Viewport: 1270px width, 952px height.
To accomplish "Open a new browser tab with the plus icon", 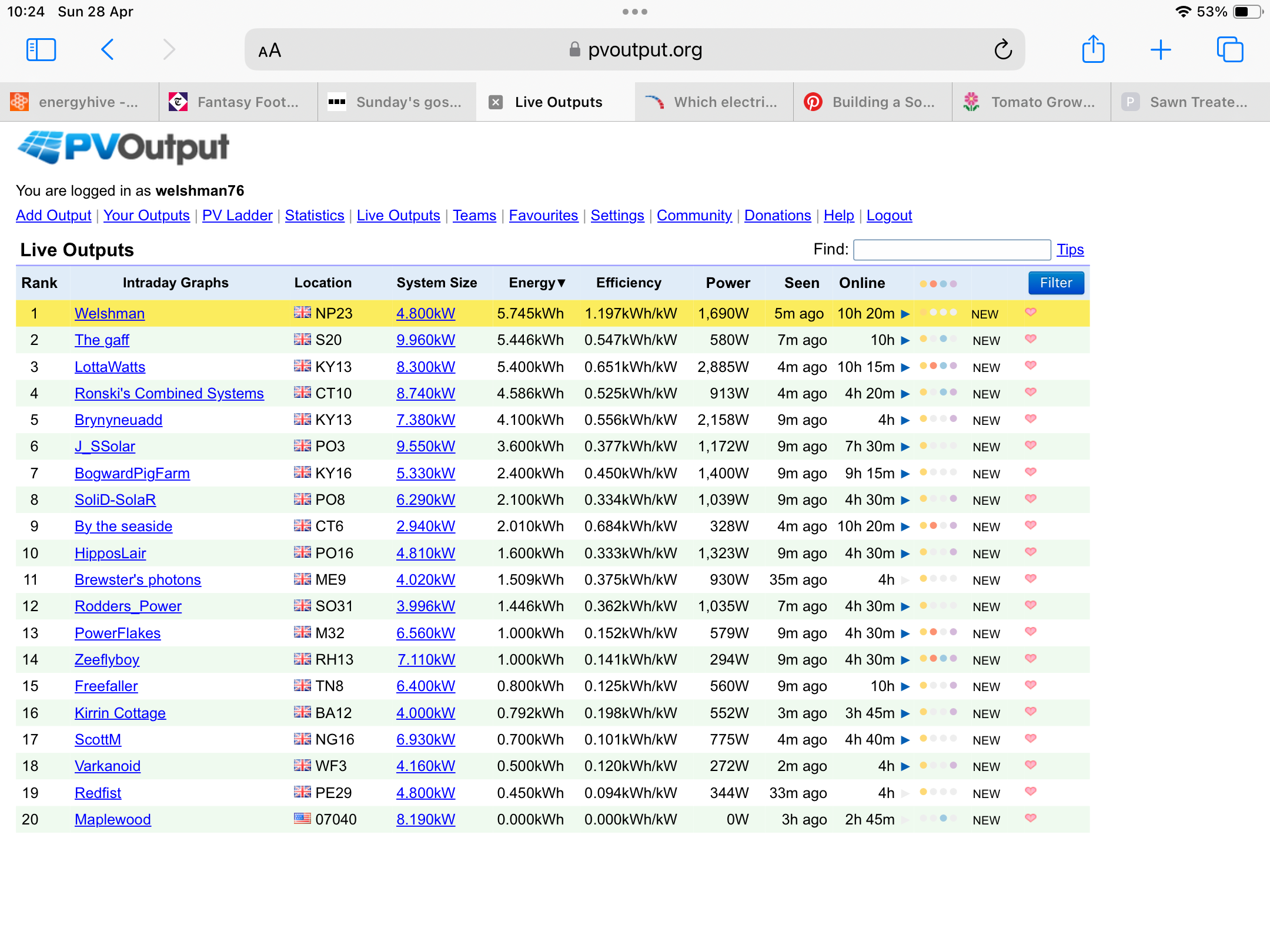I will pyautogui.click(x=1161, y=49).
